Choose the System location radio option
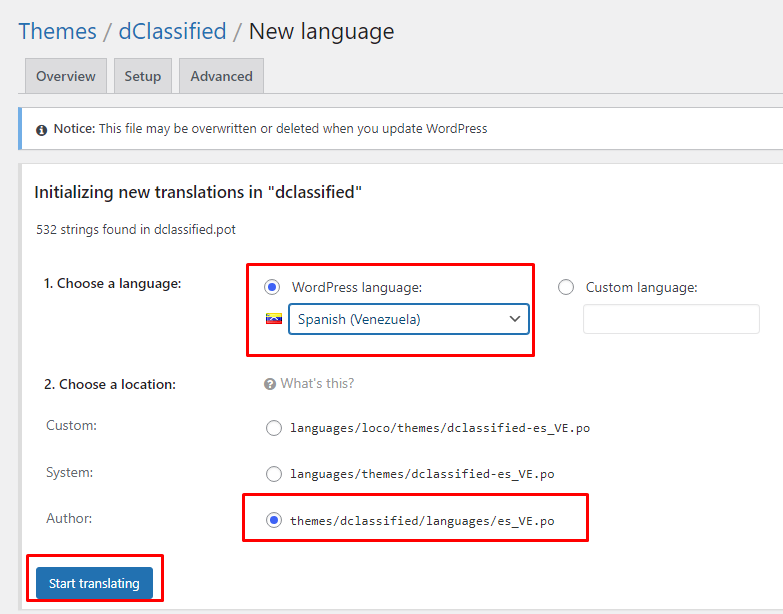This screenshot has width=783, height=614. 274,474
